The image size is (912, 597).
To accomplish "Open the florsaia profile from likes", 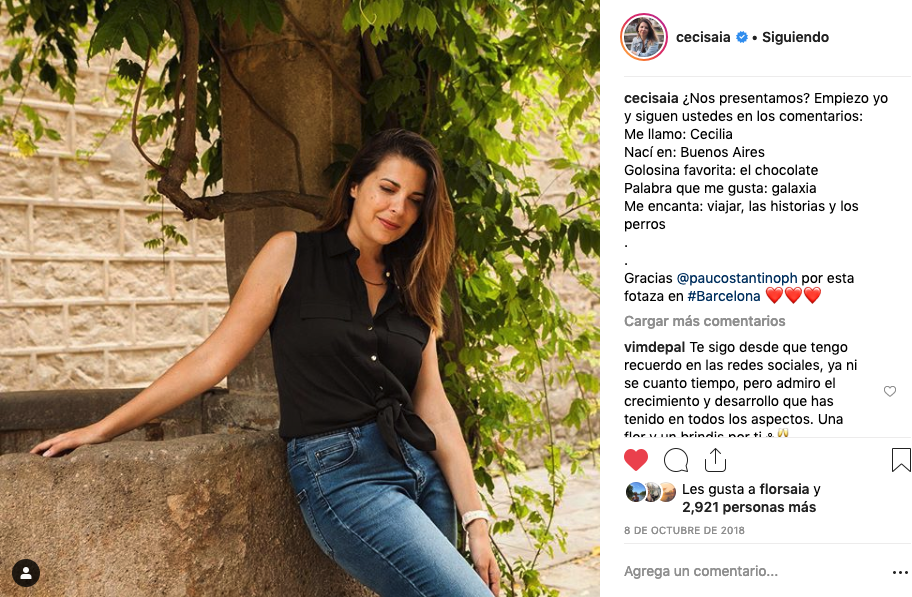I will point(784,489).
